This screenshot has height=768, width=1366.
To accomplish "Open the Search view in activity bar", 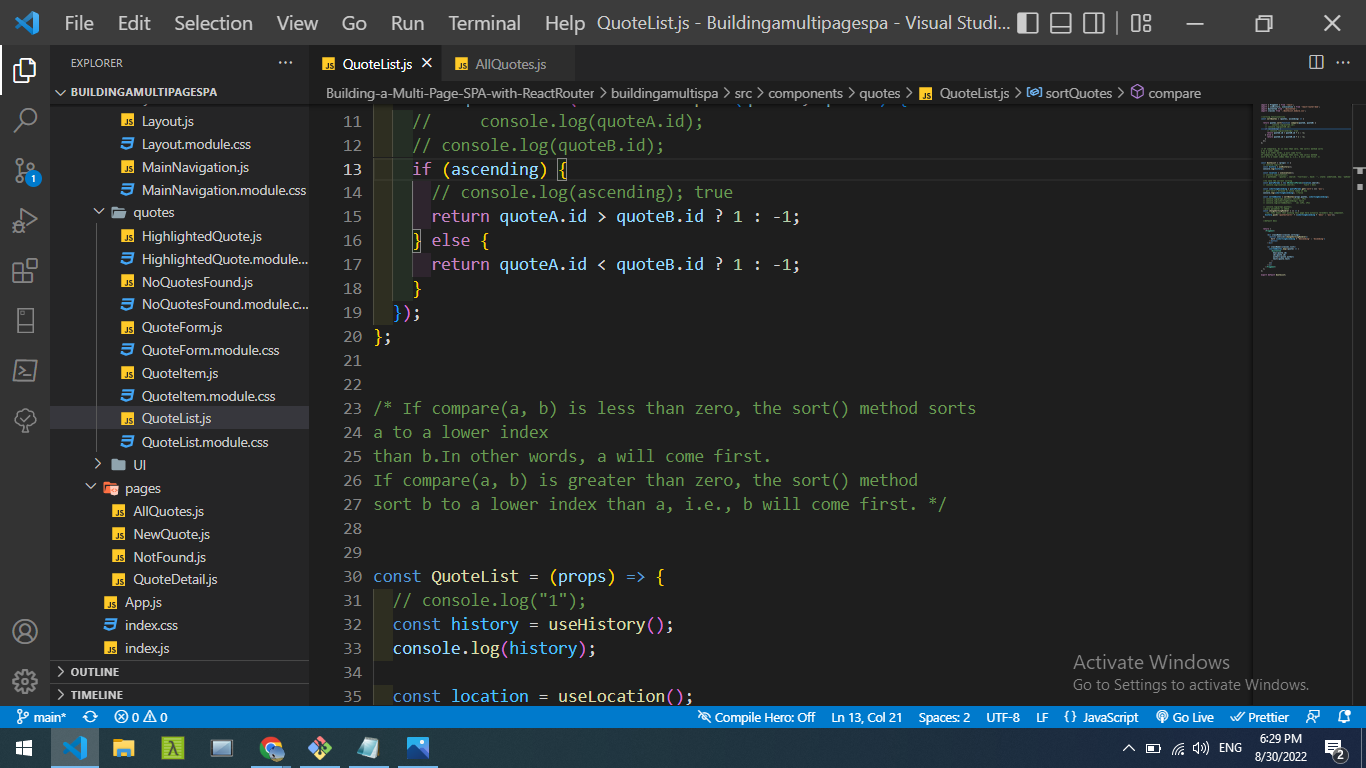I will (25, 121).
